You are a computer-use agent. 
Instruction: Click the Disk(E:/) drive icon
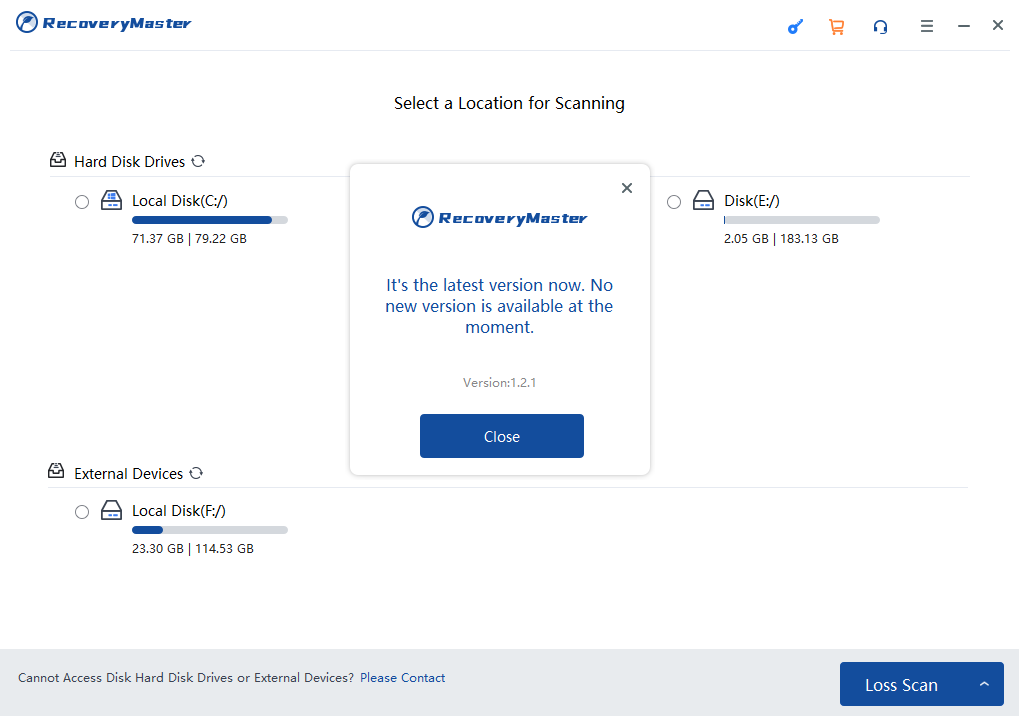703,200
